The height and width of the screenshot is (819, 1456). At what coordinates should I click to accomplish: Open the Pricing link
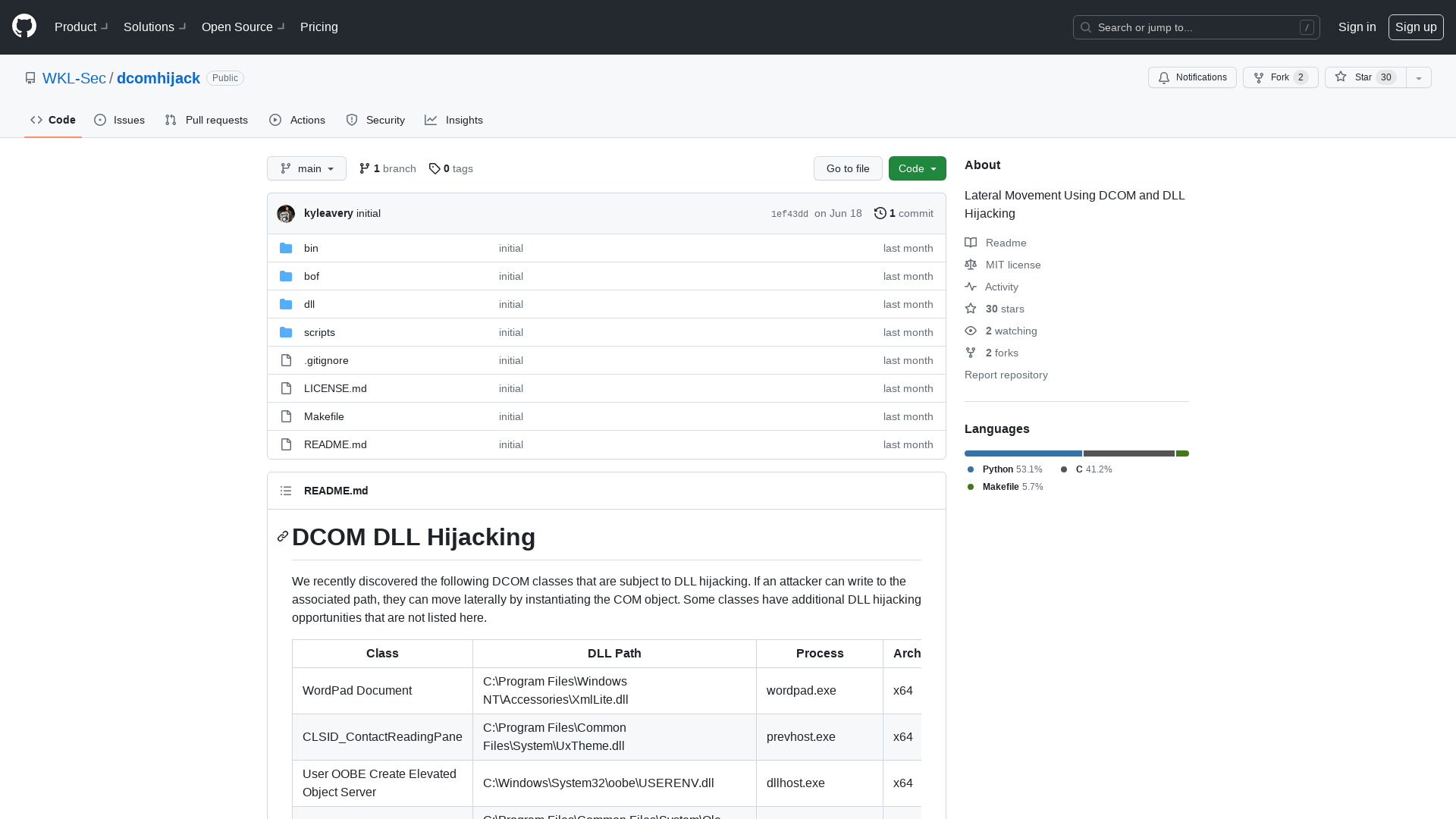coord(319,27)
